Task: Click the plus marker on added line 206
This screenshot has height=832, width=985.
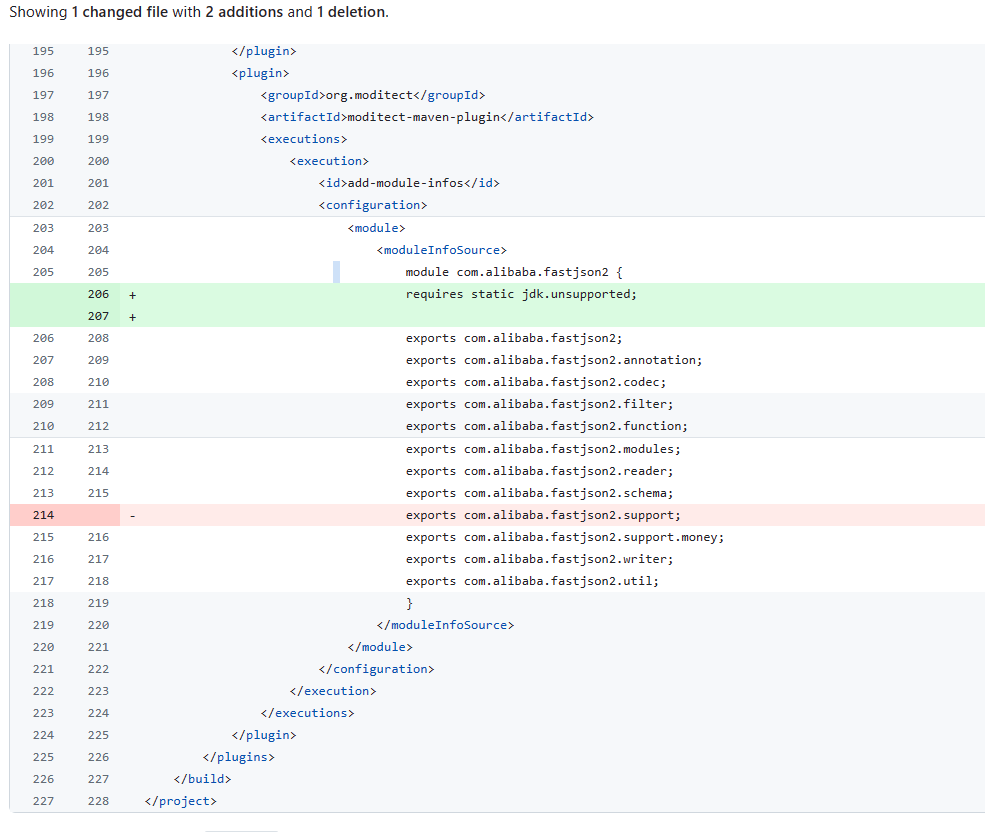Action: pyautogui.click(x=132, y=295)
